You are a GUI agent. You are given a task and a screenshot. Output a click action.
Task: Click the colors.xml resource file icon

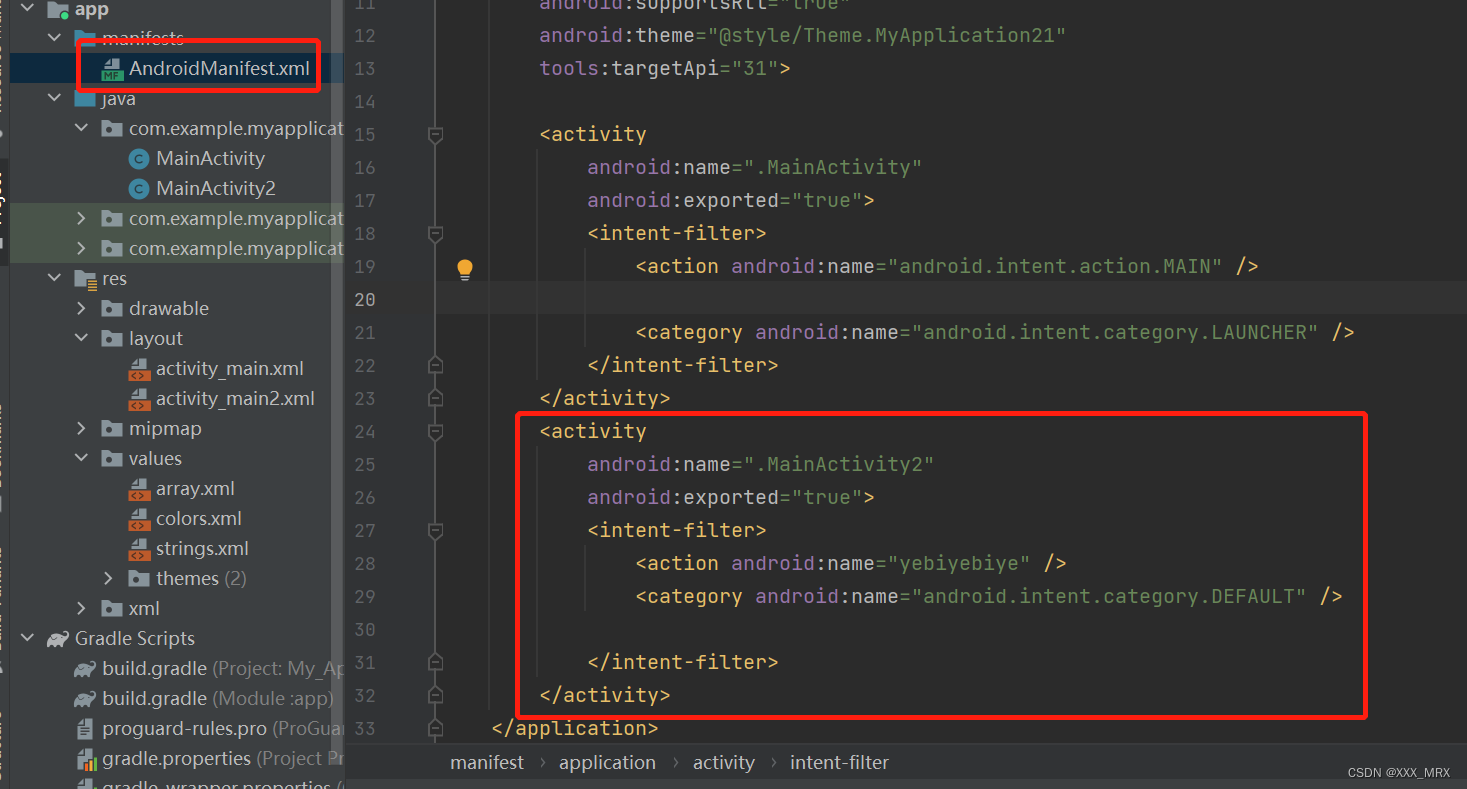[x=139, y=519]
